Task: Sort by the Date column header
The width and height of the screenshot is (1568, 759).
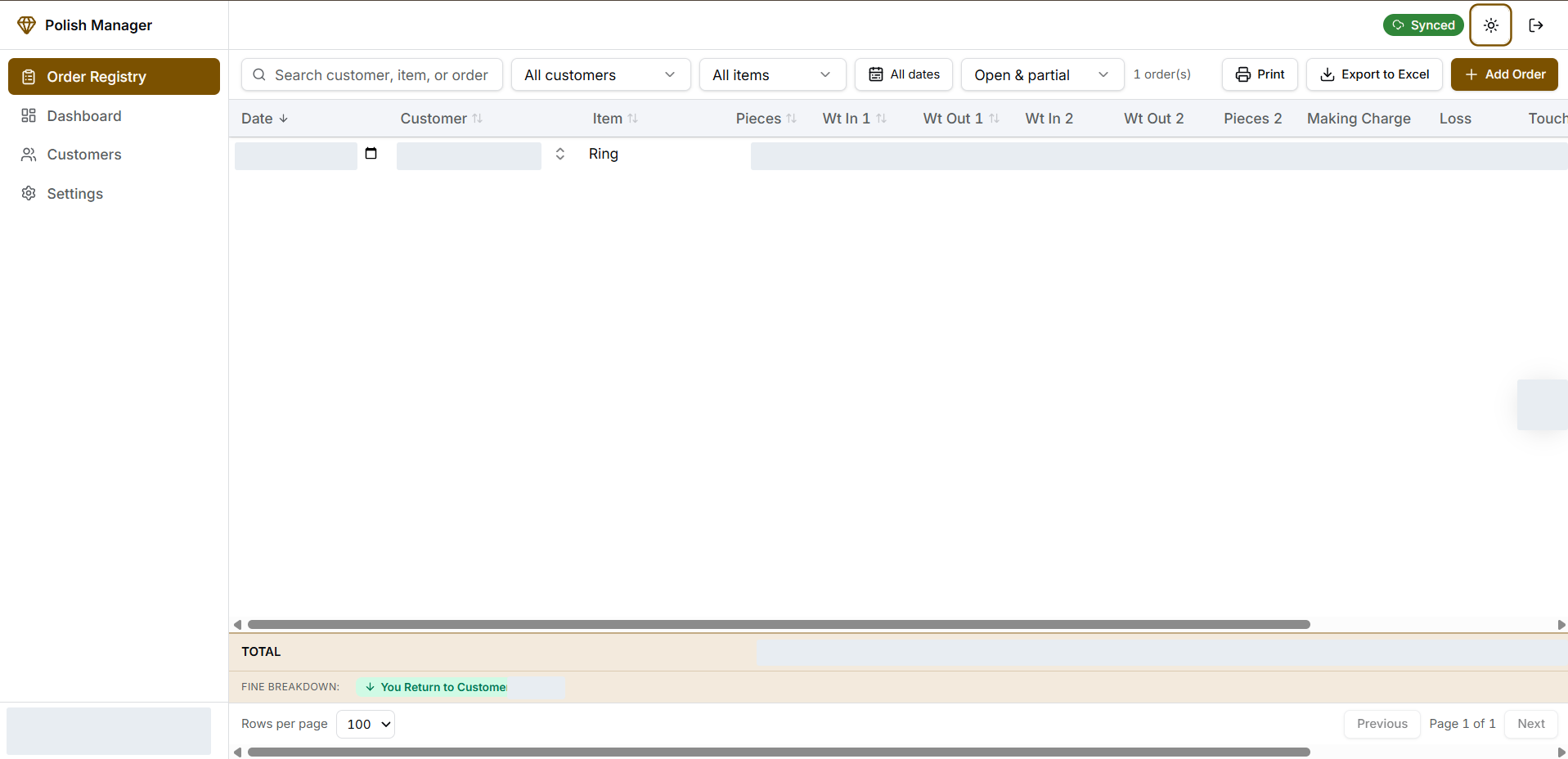Action: click(x=265, y=119)
